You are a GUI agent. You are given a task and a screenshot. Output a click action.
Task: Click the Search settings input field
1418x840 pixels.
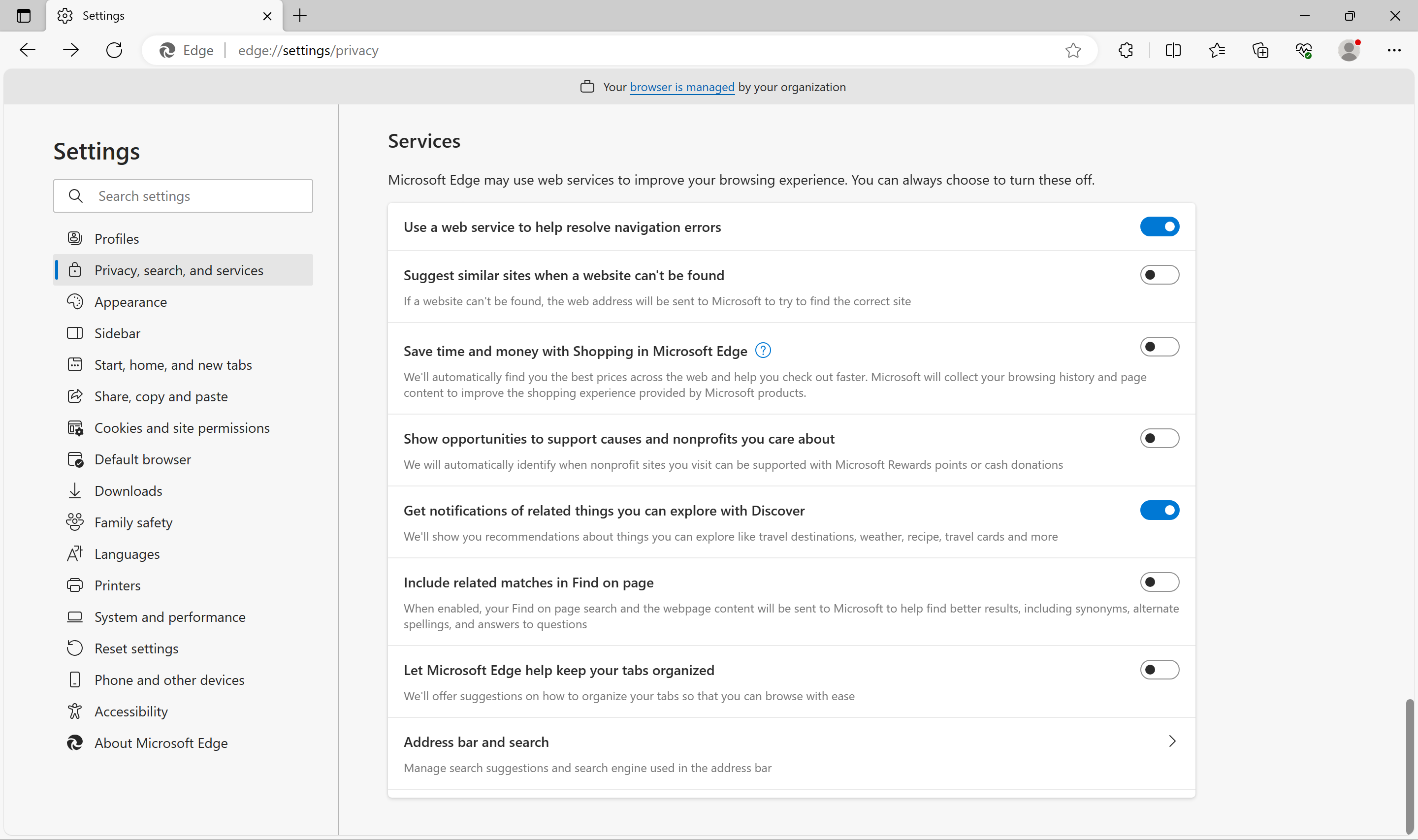tap(183, 196)
